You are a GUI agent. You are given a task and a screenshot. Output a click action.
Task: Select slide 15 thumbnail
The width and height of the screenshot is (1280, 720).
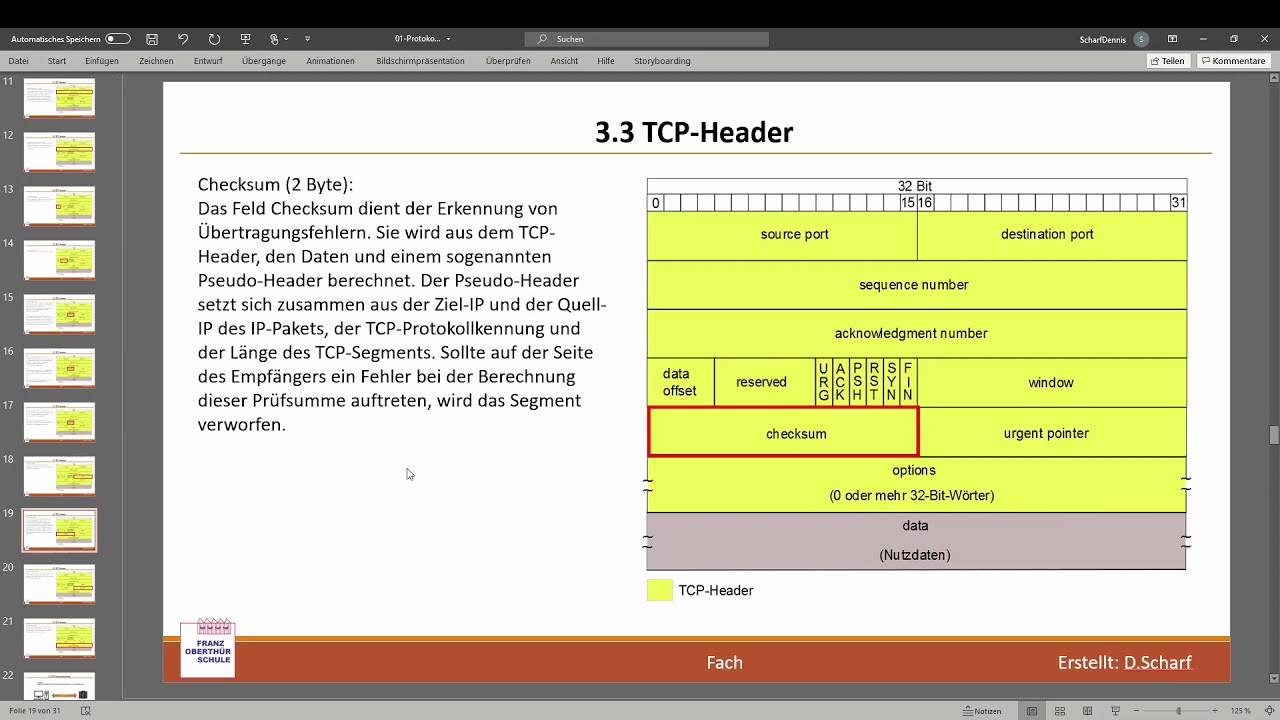(59, 313)
